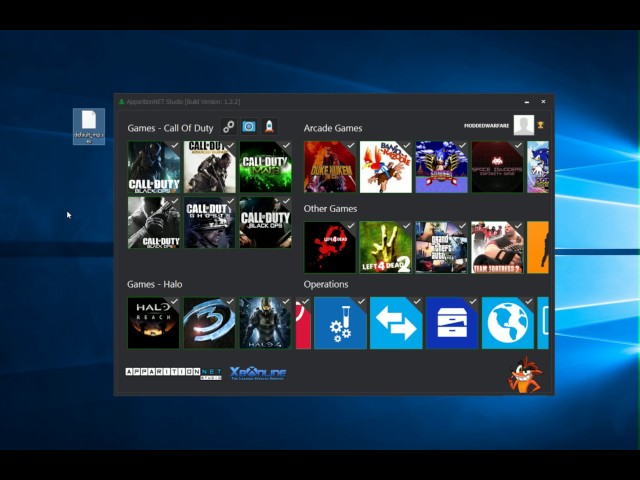Open the file cabinet operation tile

(452, 323)
